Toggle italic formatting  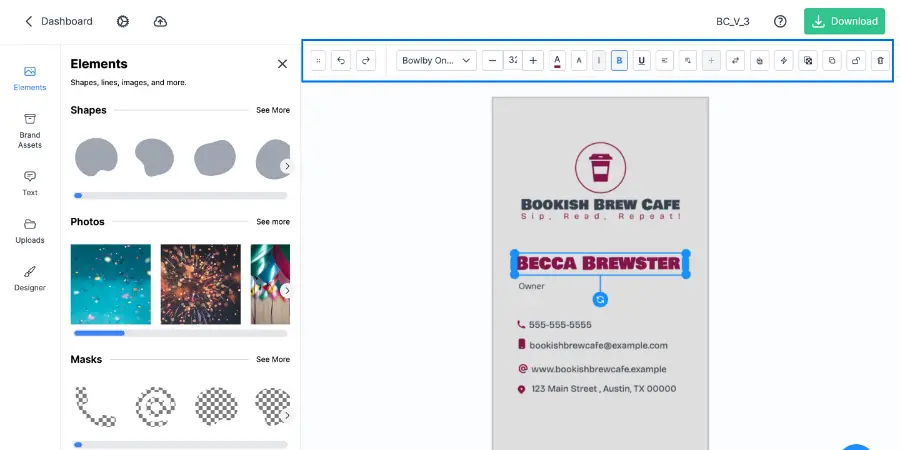[599, 60]
